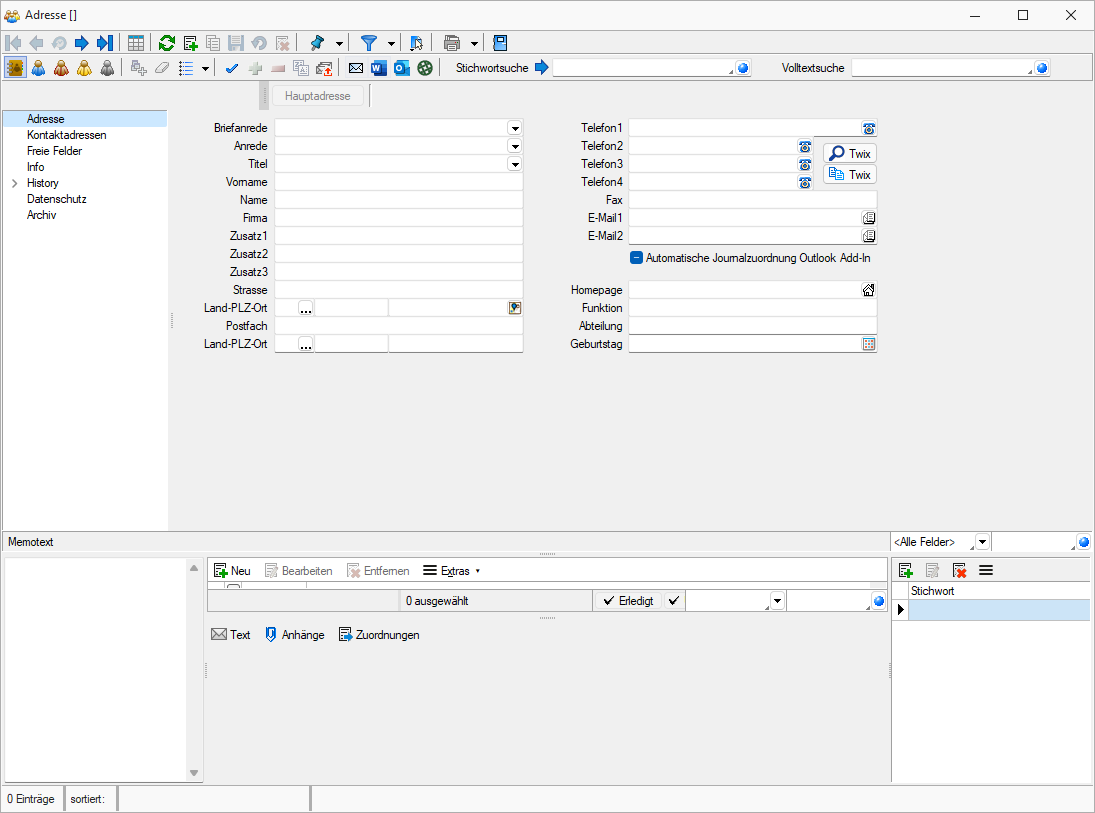Click into the Vorname input field
This screenshot has width=1095, height=813.
coord(398,182)
